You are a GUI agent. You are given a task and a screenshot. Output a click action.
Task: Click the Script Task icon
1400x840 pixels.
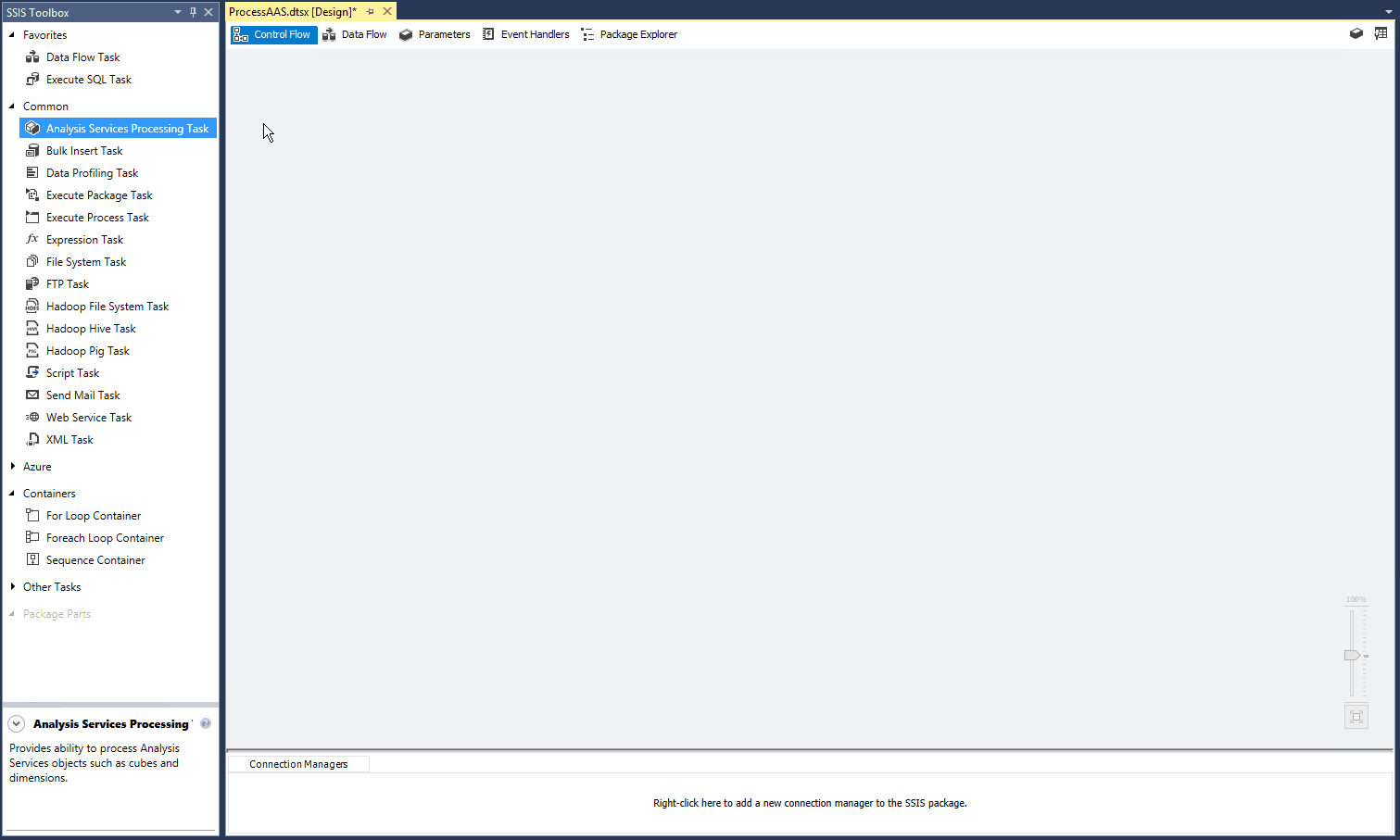(x=32, y=372)
